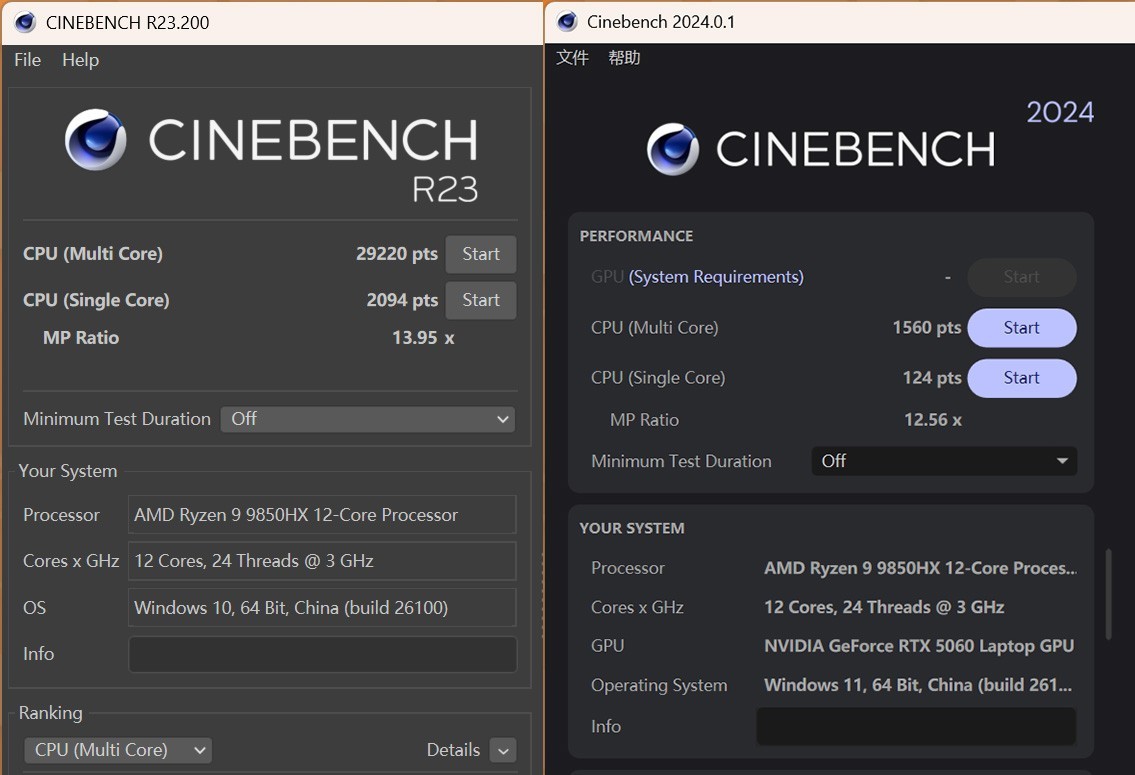This screenshot has width=1135, height=775.
Task: Open the 帮助 menu in Cinebench 2024
Action: (x=624, y=58)
